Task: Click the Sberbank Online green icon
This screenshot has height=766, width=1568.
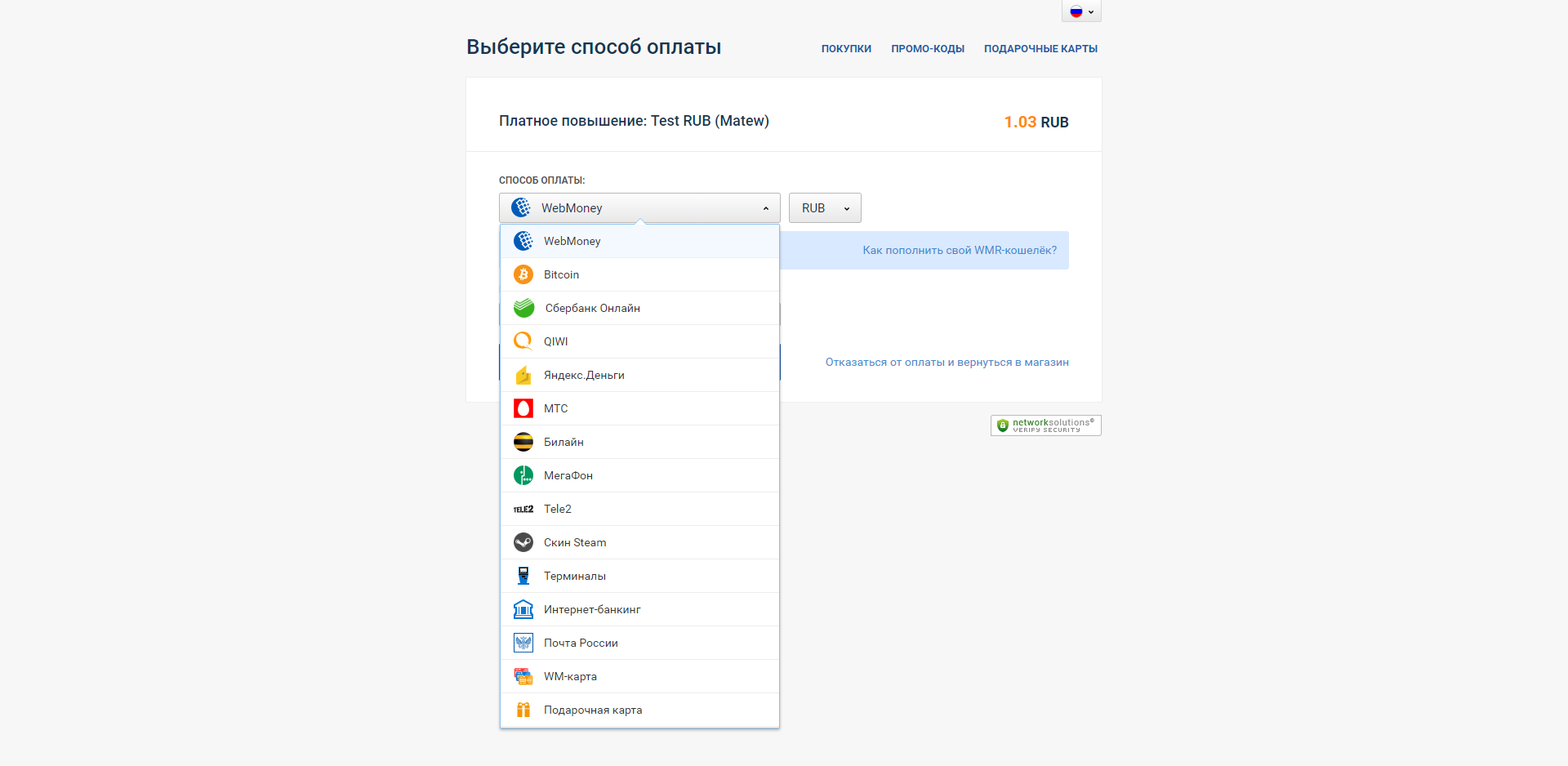Action: click(523, 308)
